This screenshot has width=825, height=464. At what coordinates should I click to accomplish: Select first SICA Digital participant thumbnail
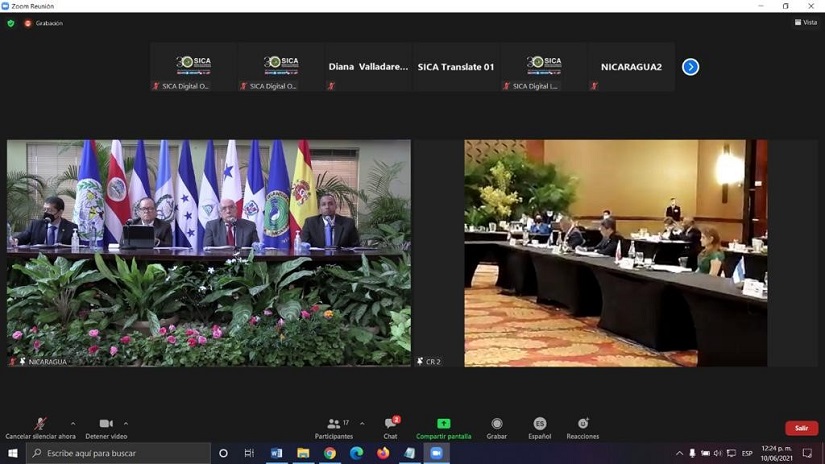click(x=194, y=67)
